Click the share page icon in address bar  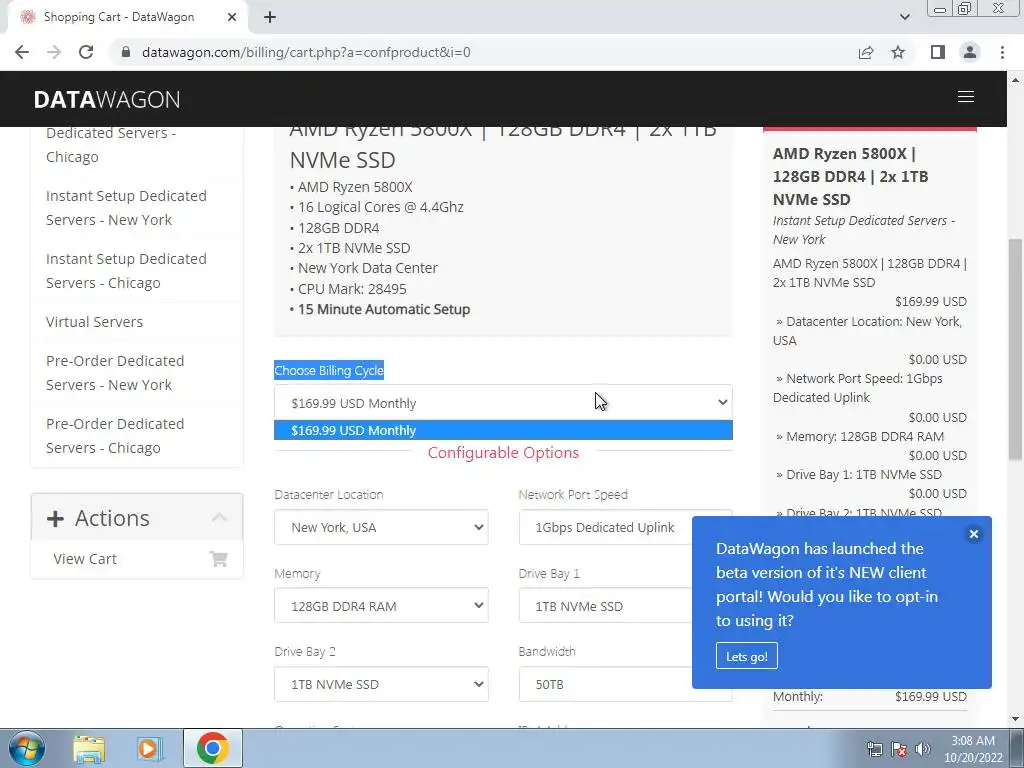(866, 52)
